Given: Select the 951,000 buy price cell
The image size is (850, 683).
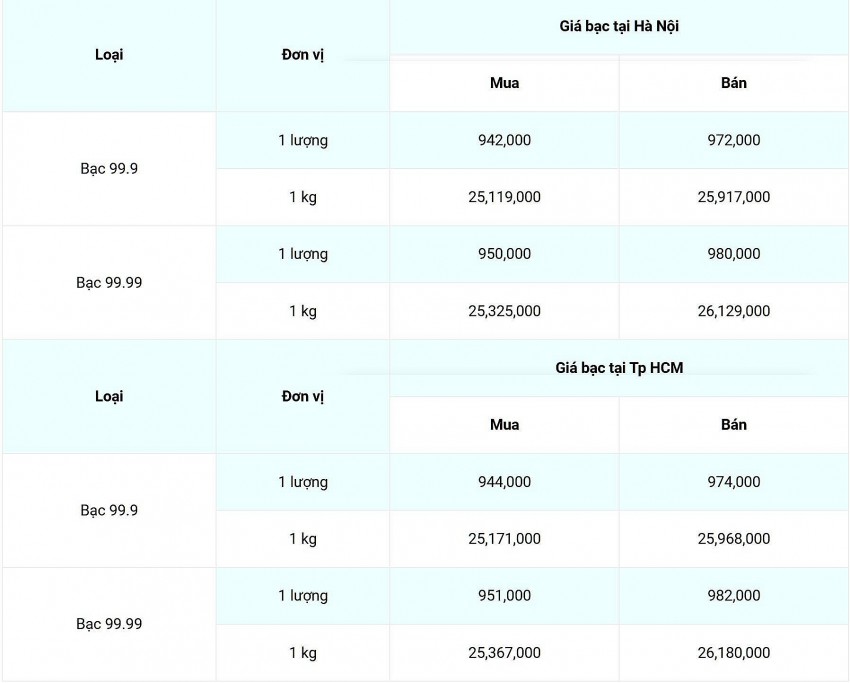Looking at the screenshot, I should [x=504, y=596].
